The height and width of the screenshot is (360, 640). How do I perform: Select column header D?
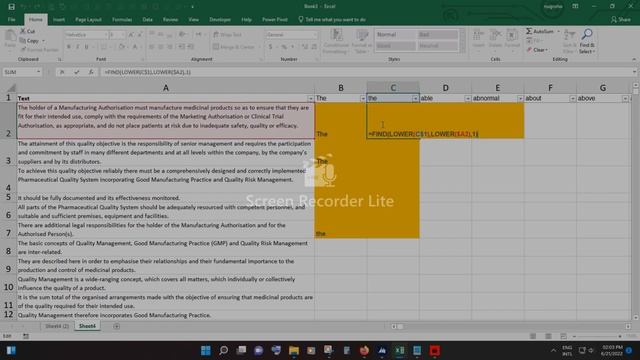pos(445,88)
